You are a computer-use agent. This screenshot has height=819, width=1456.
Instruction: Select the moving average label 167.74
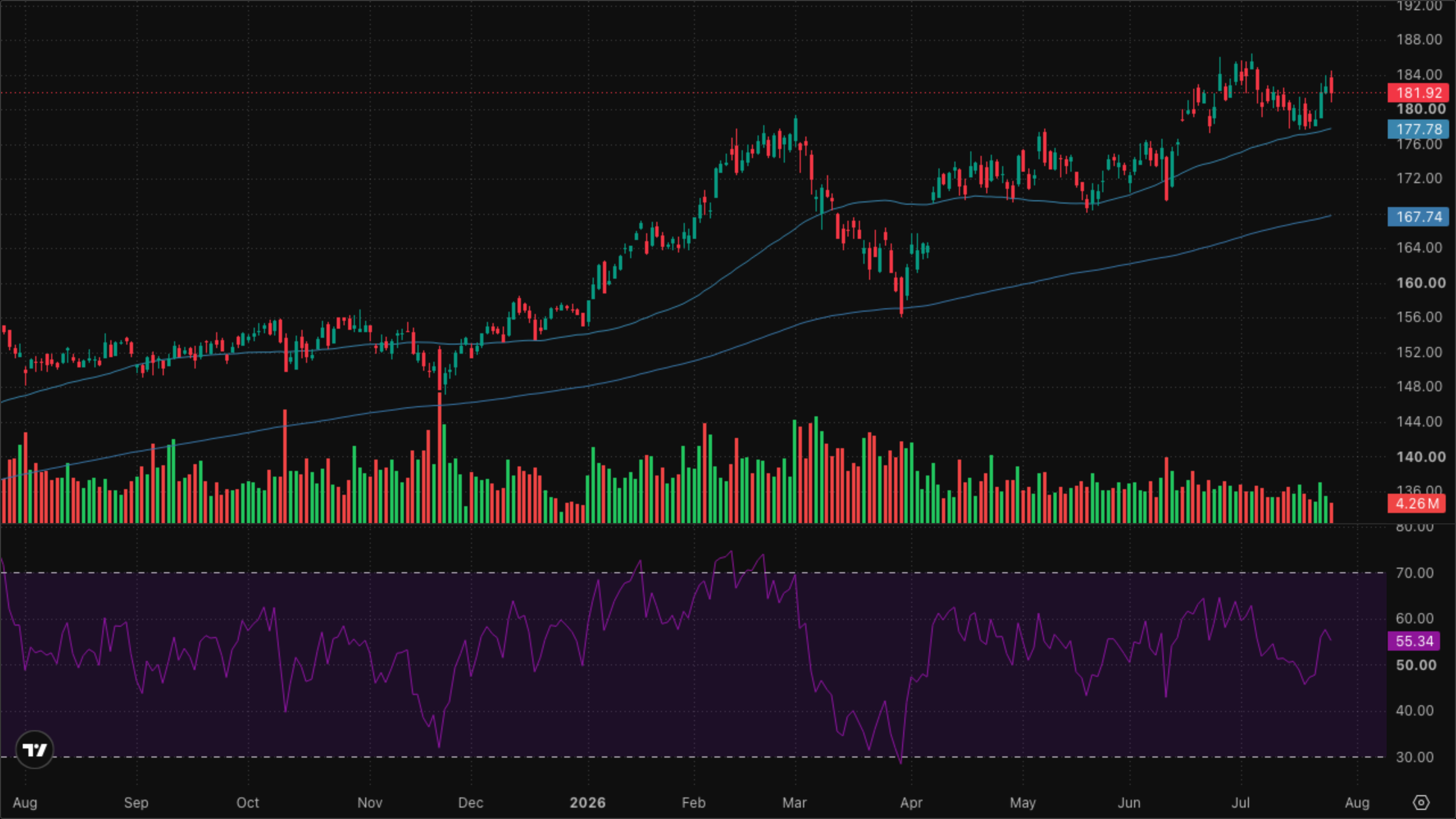pyautogui.click(x=1418, y=217)
